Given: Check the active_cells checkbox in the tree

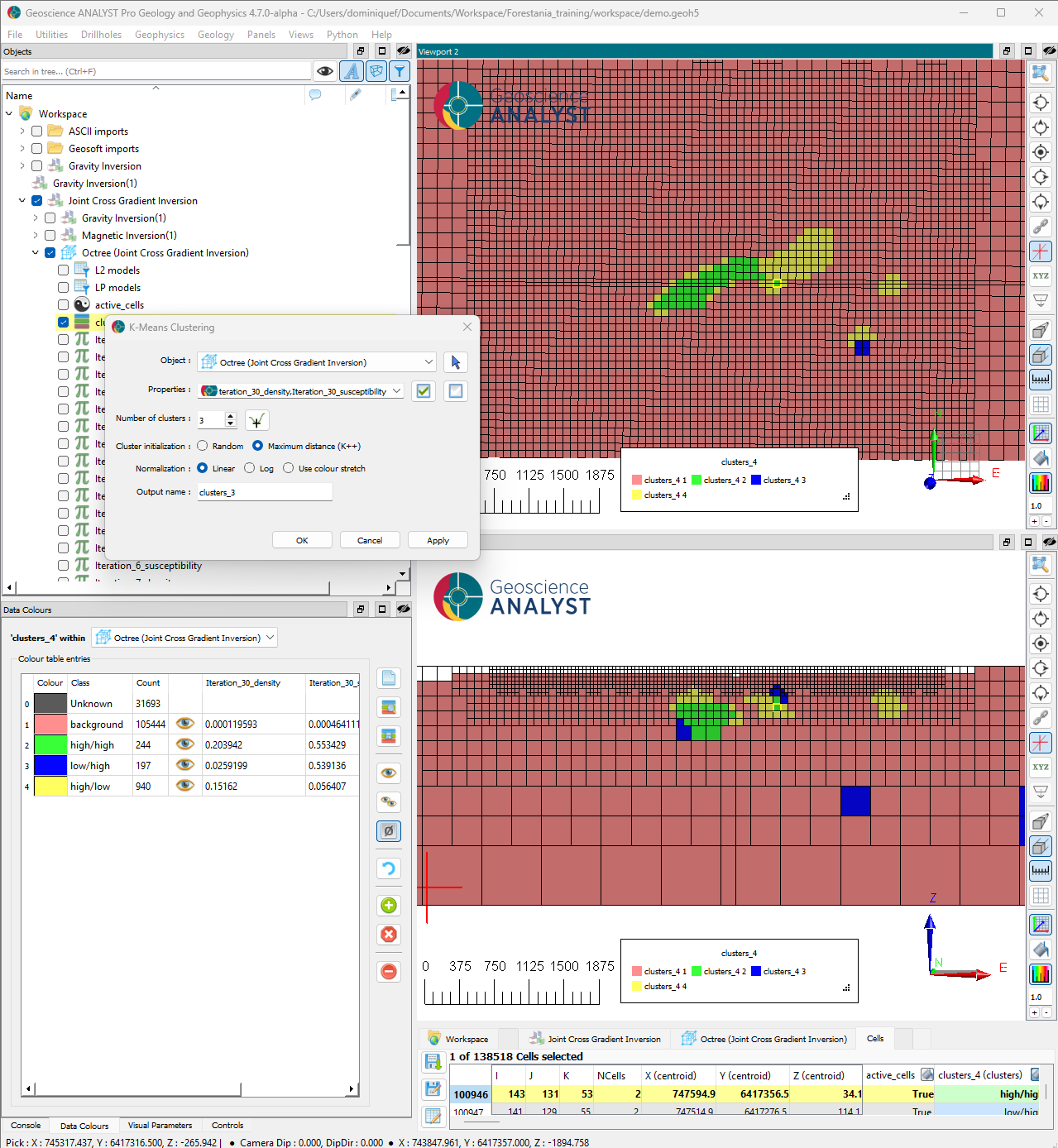Looking at the screenshot, I should pos(64,305).
